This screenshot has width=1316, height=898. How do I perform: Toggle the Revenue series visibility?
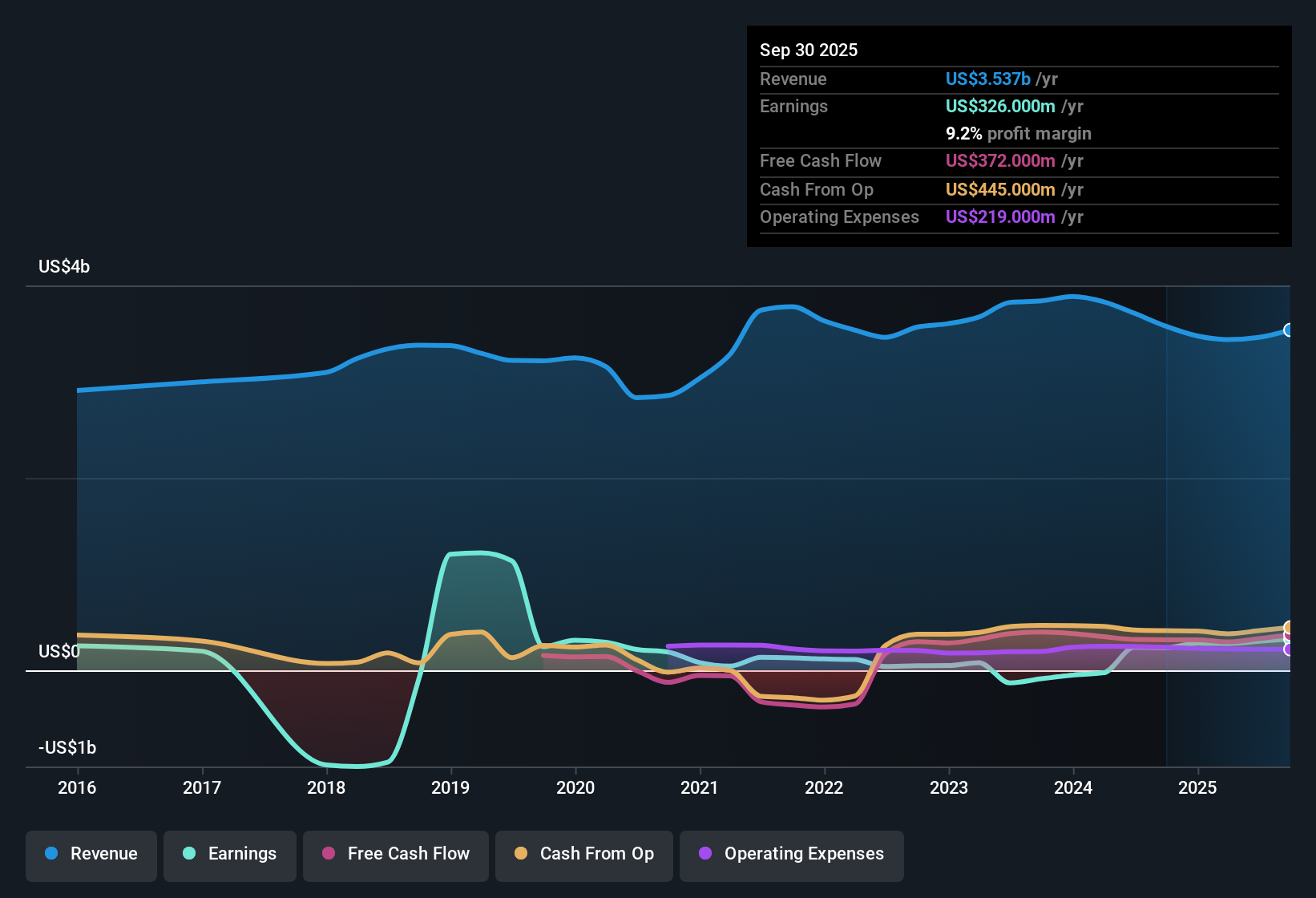point(91,854)
